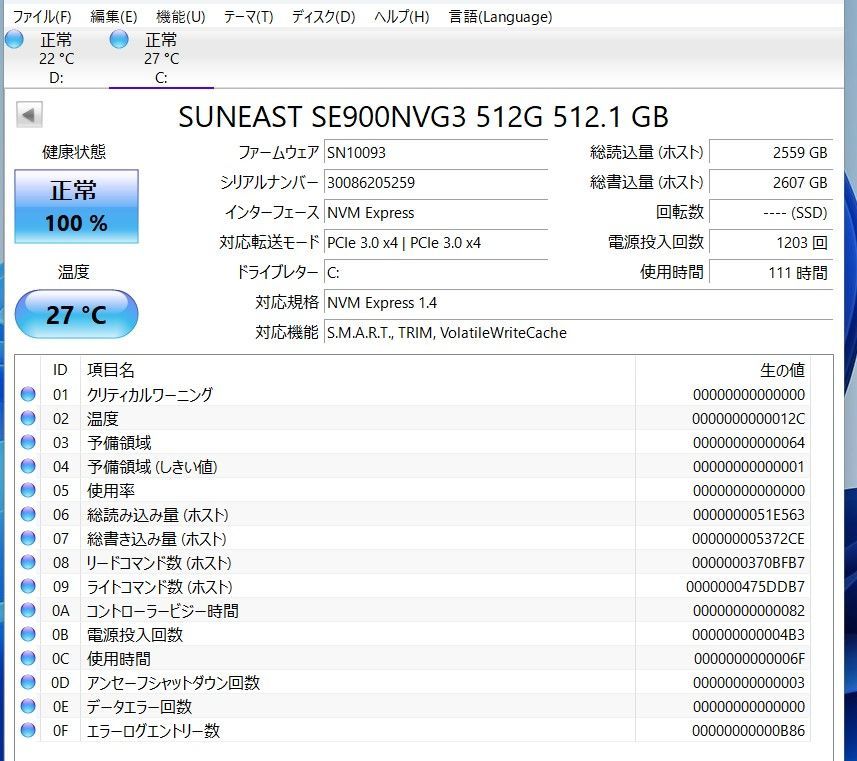Click raw value 000000000004B3
This screenshot has width=857, height=761.
748,635
